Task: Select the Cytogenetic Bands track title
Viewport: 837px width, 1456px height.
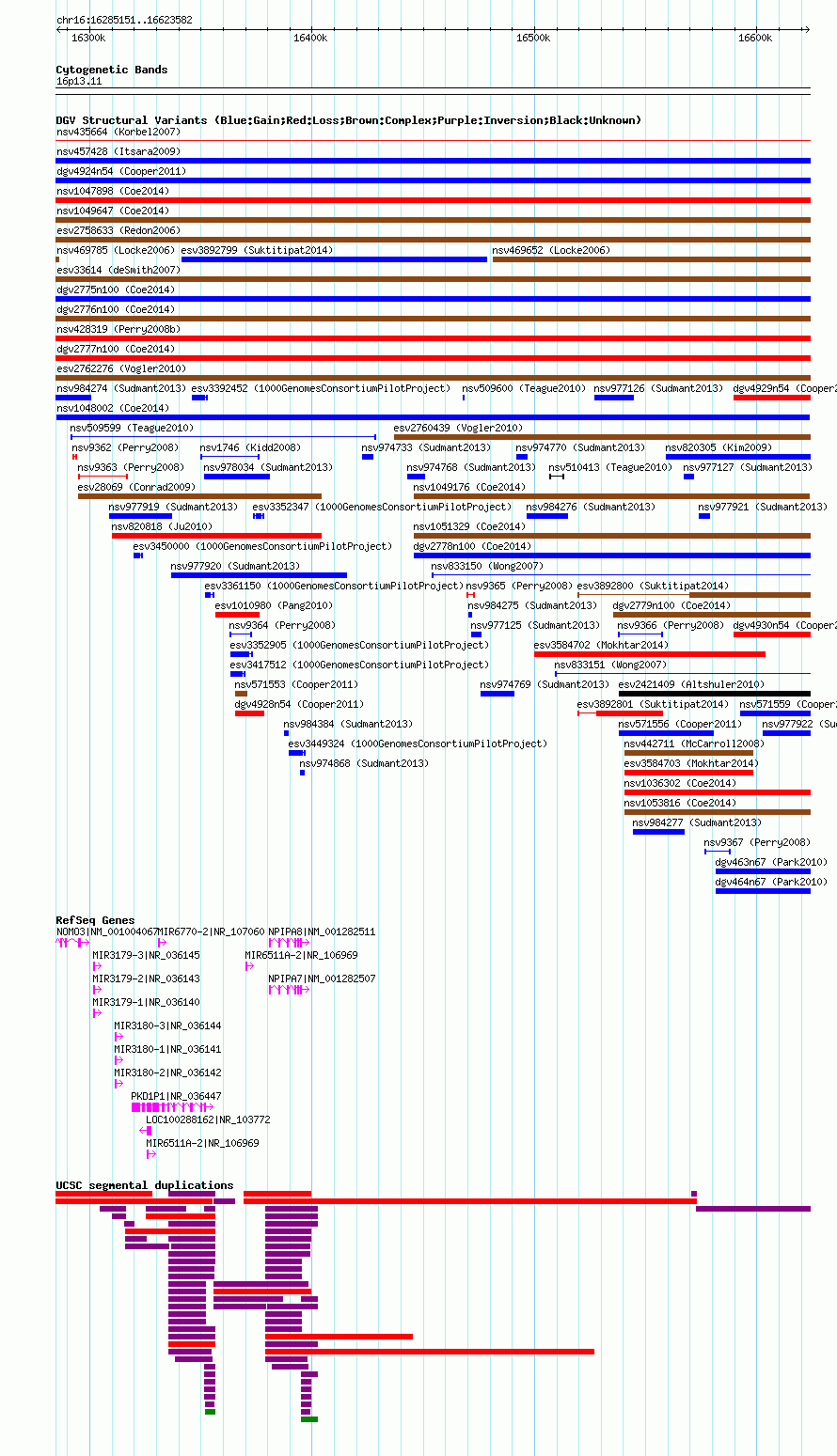Action: click(x=112, y=70)
